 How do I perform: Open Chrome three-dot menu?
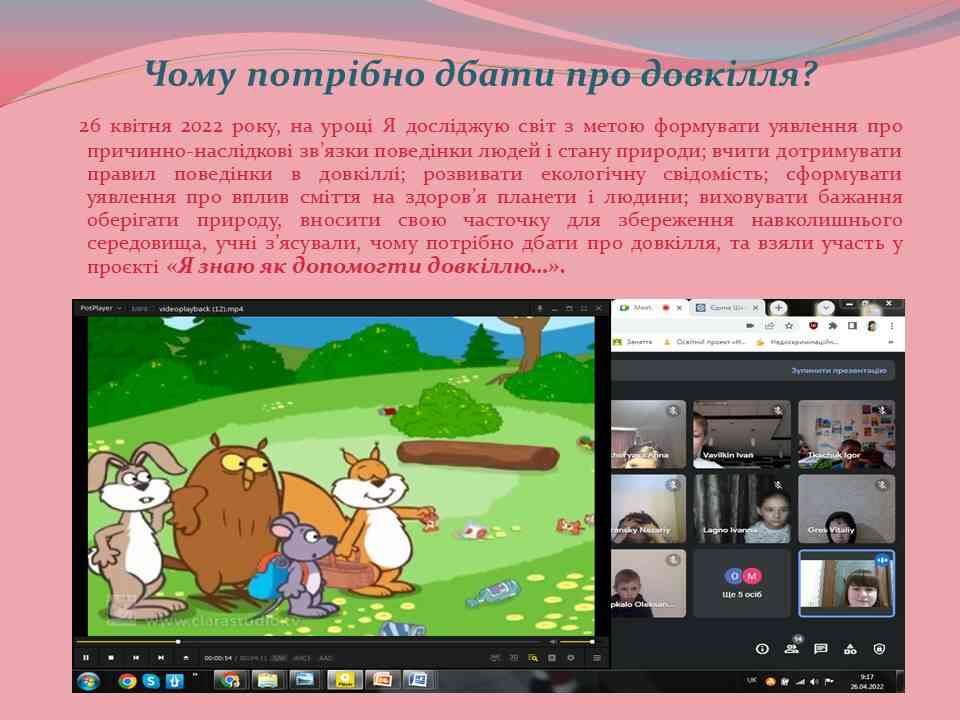(892, 326)
